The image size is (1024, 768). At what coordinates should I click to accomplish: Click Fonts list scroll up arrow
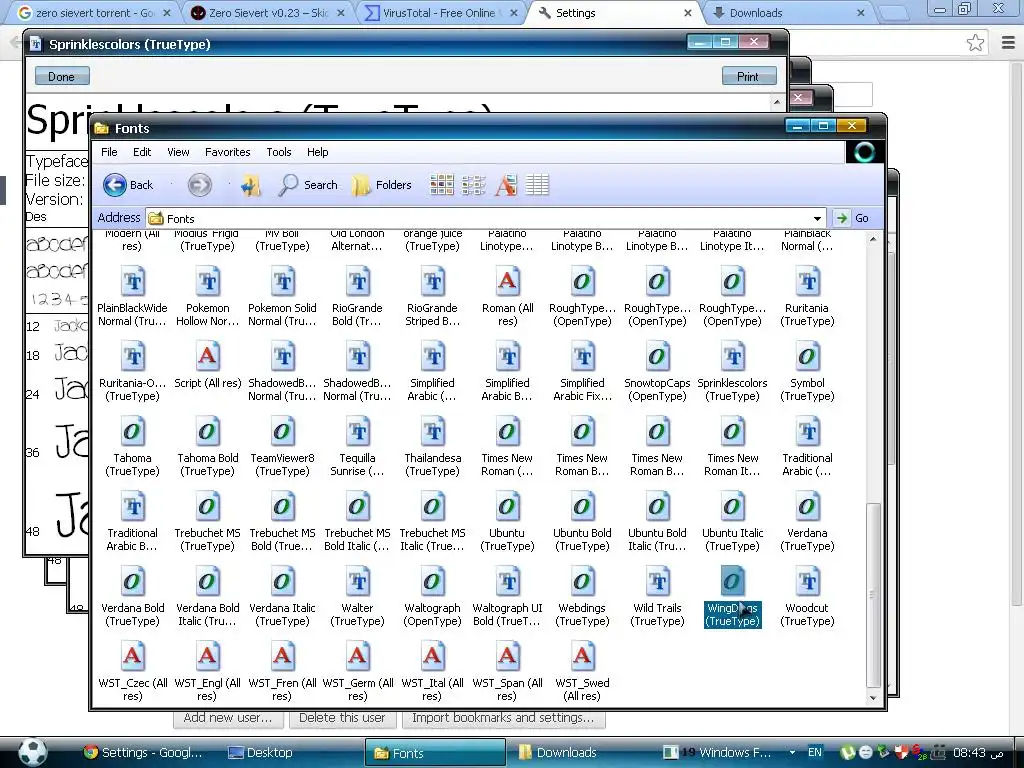pyautogui.click(x=873, y=240)
